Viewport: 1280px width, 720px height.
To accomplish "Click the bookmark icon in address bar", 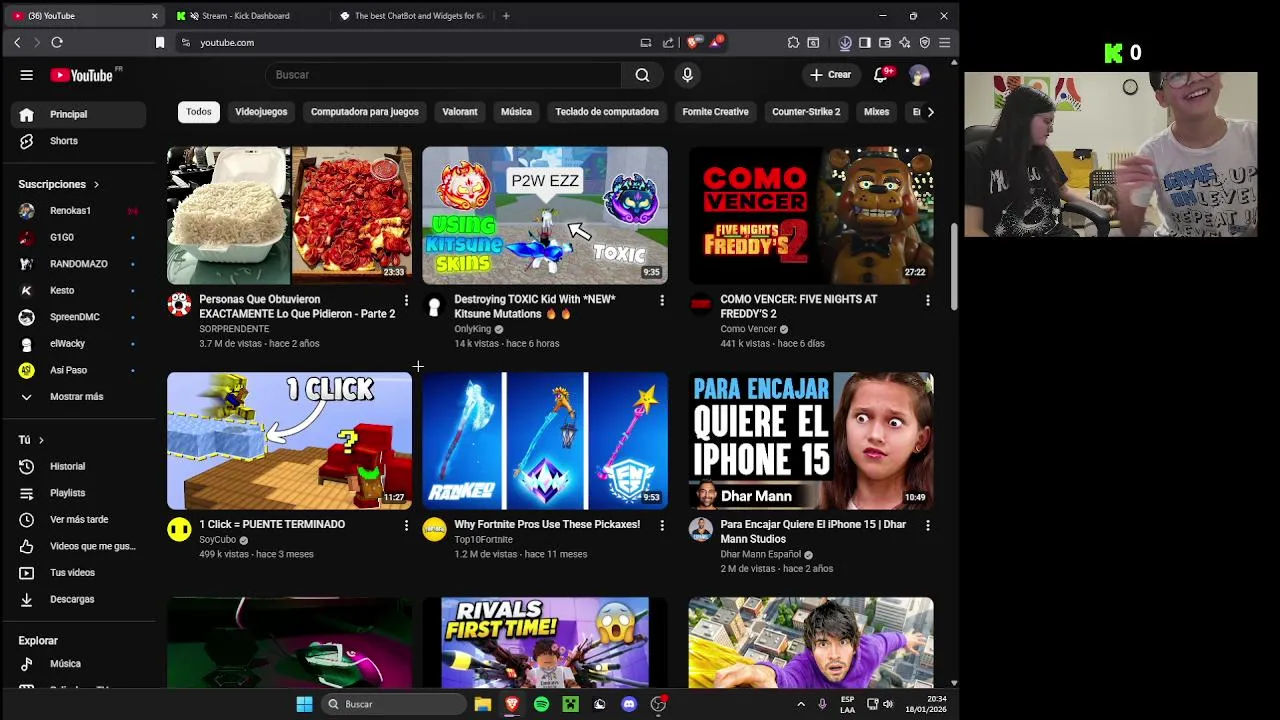I will [x=160, y=42].
